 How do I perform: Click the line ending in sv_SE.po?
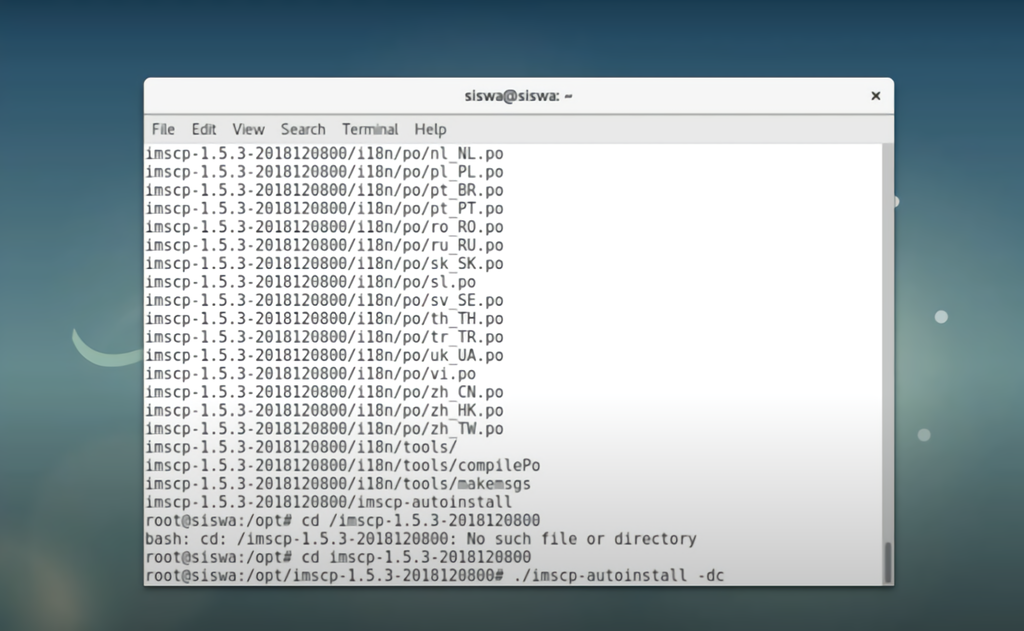click(325, 300)
